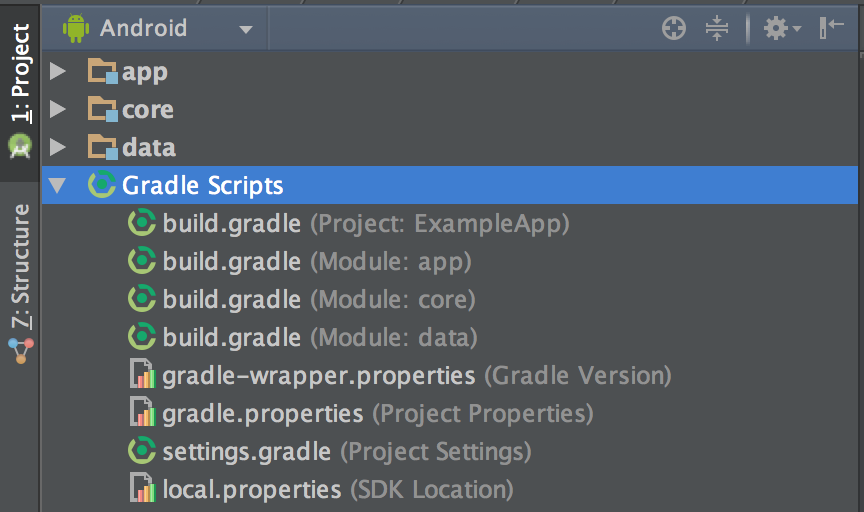This screenshot has height=512, width=864.
Task: Open build.gradle (Module: app)
Action: pos(317,262)
